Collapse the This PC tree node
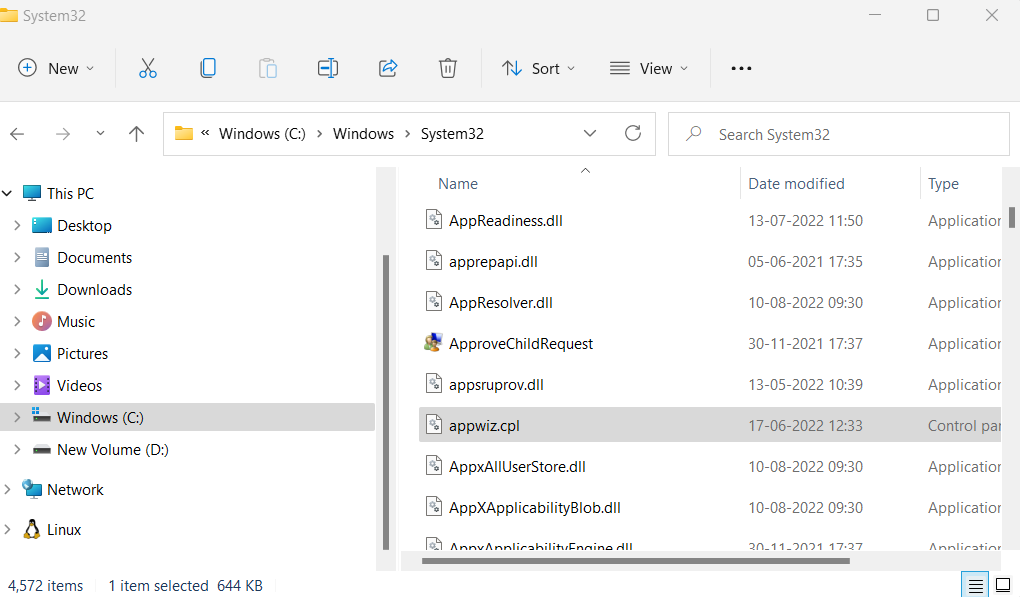This screenshot has width=1020, height=597. point(7,193)
